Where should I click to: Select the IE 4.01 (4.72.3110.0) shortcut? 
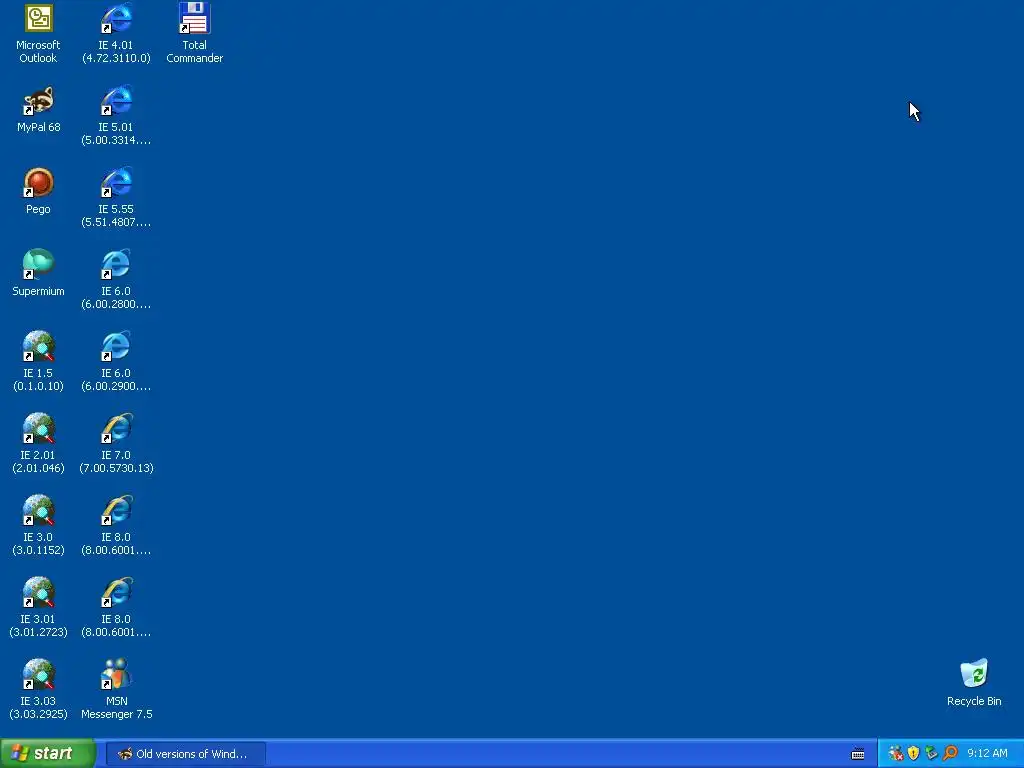(x=116, y=18)
